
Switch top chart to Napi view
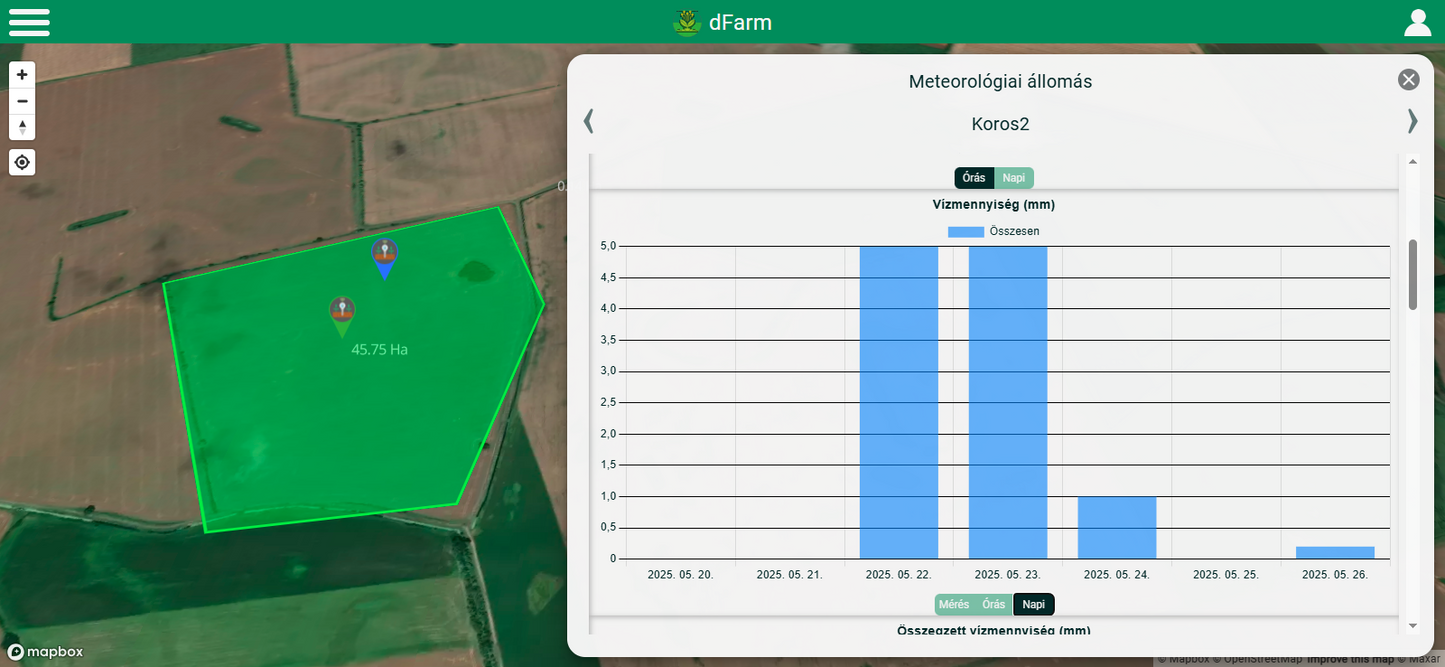1014,178
